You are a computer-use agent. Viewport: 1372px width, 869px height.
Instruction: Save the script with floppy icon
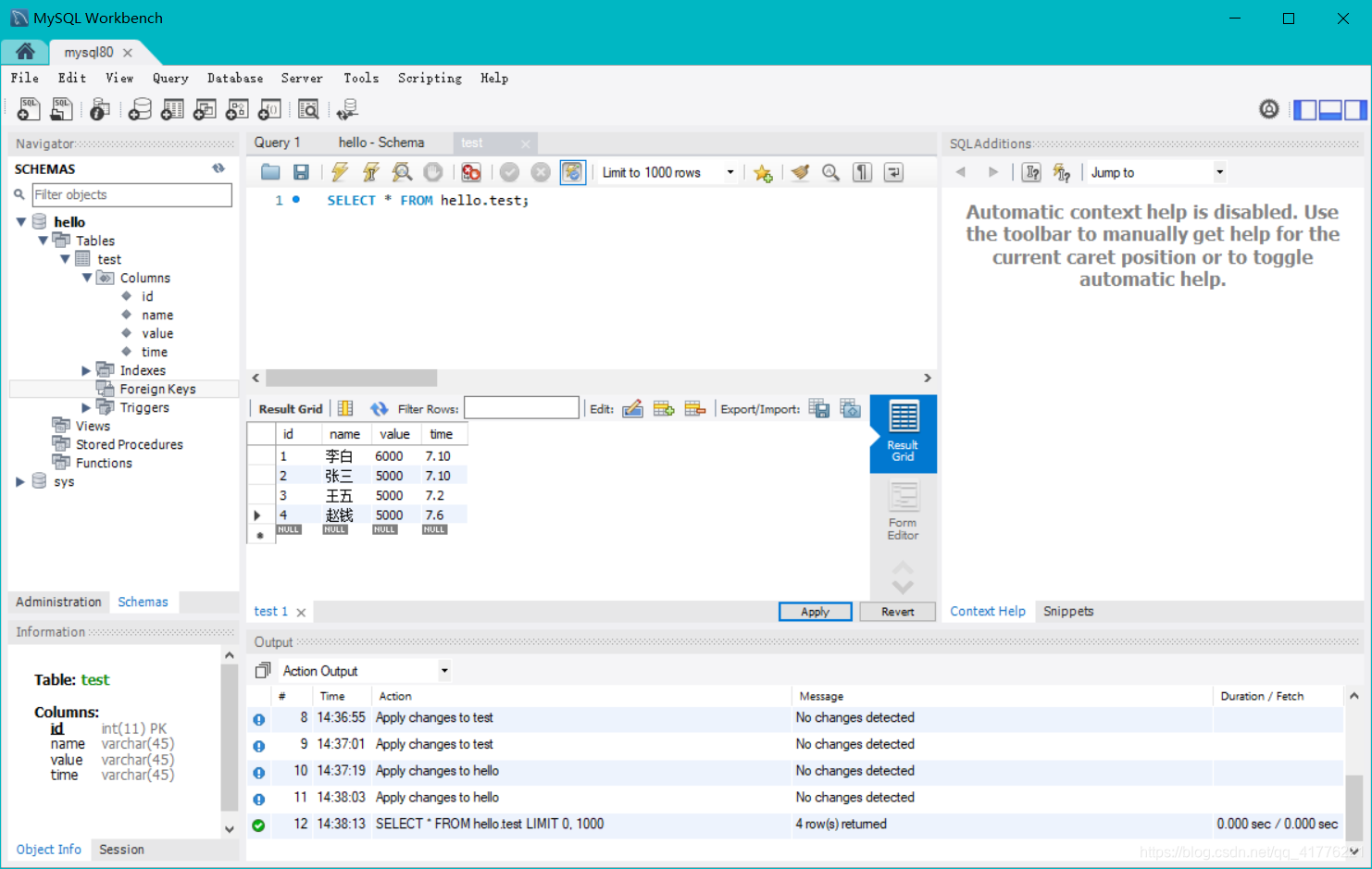click(x=301, y=172)
